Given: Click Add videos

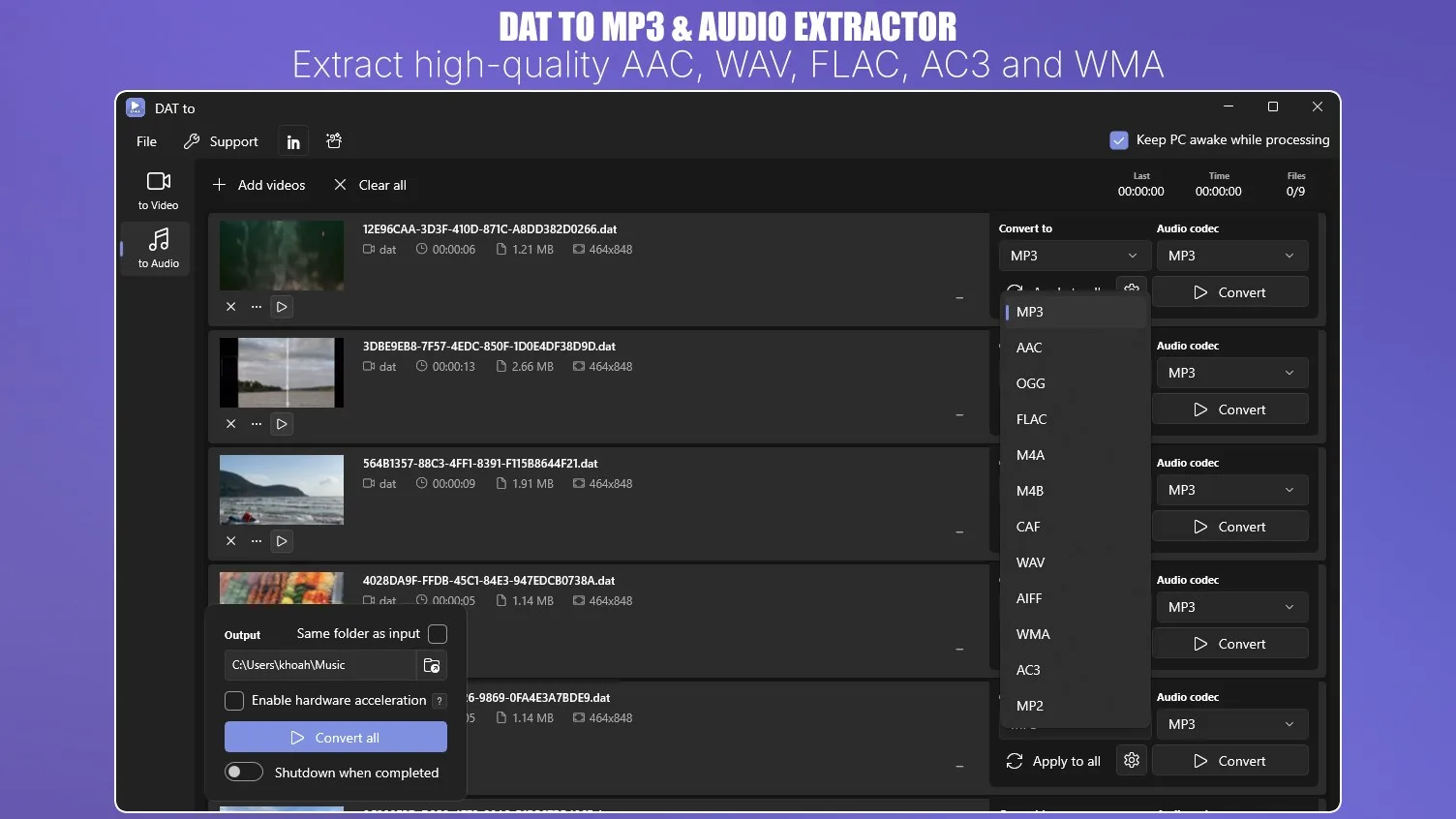Looking at the screenshot, I should point(258,185).
